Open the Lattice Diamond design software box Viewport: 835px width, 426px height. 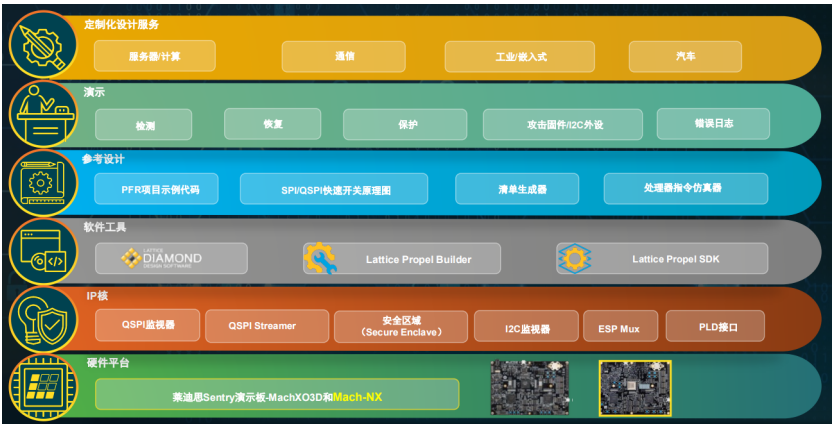pyautogui.click(x=171, y=258)
